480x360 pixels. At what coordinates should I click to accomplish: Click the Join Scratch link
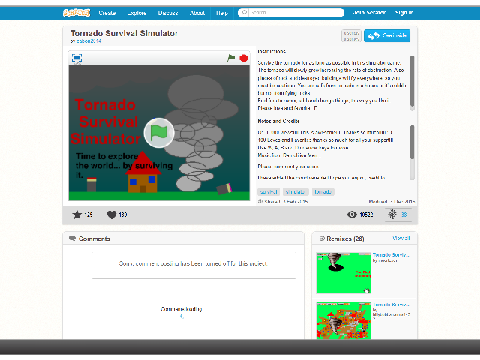(x=369, y=12)
